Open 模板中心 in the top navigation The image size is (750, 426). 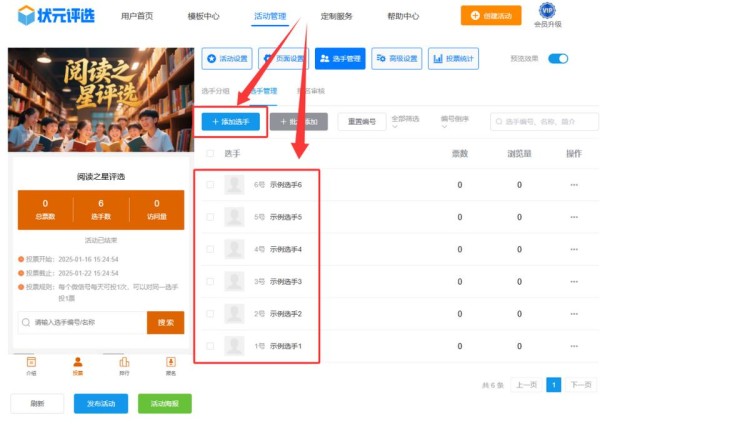click(204, 17)
